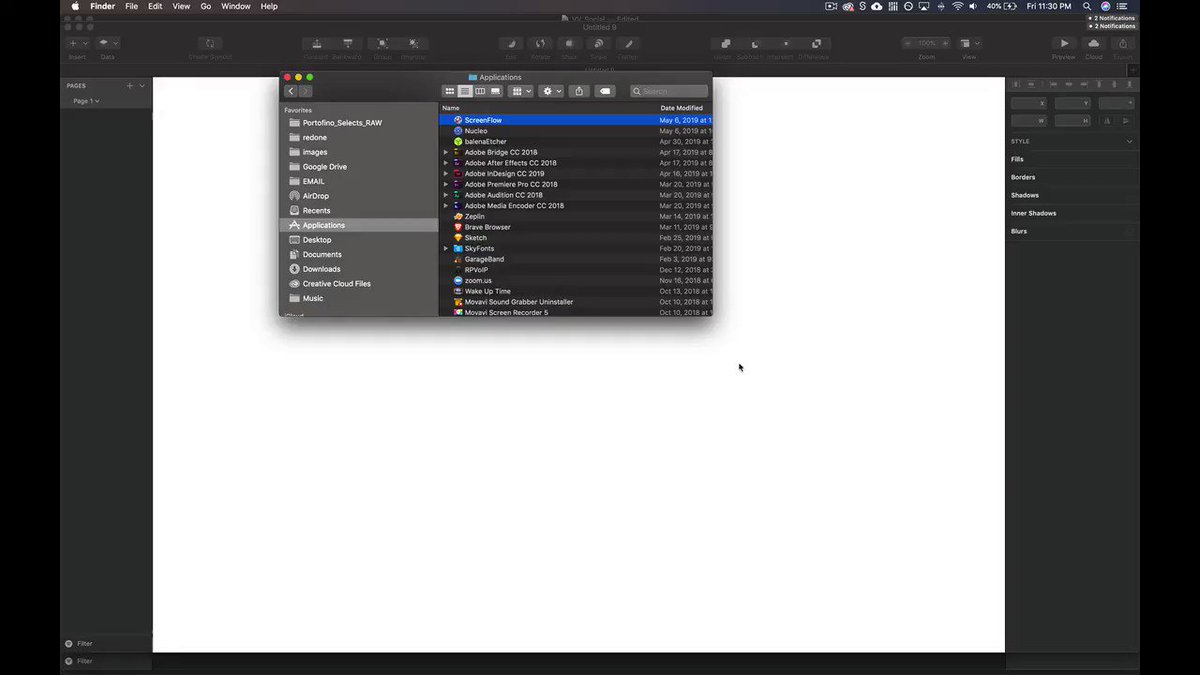Select the Brave Browser app row
Viewport: 1200px width, 675px height.
(575, 227)
